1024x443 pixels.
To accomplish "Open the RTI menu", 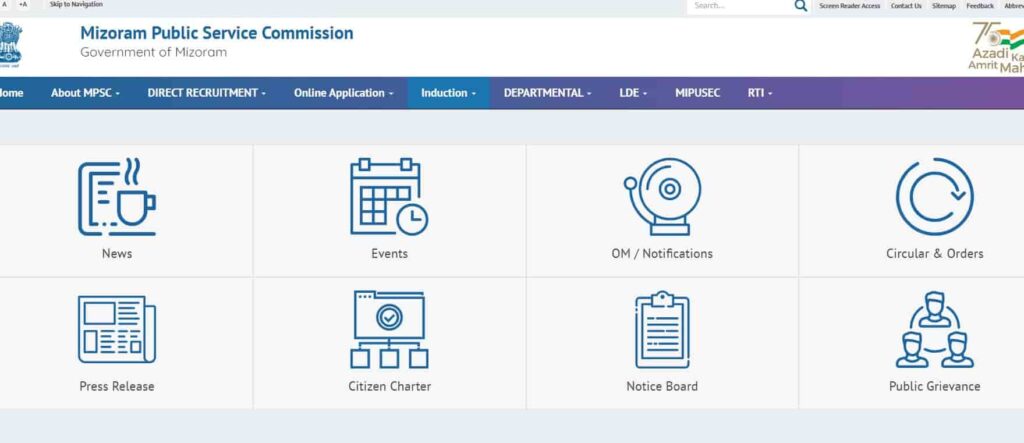I will (759, 93).
